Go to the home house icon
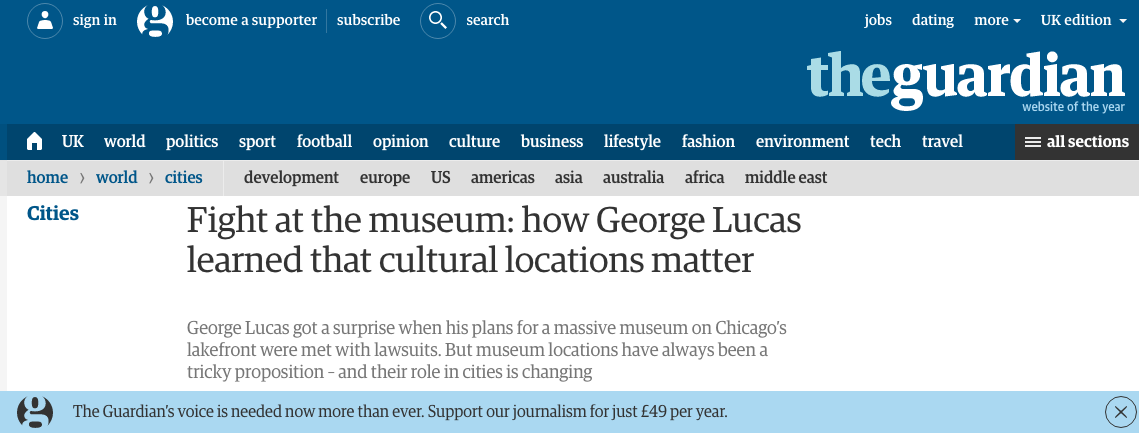The image size is (1139, 433). [x=34, y=142]
